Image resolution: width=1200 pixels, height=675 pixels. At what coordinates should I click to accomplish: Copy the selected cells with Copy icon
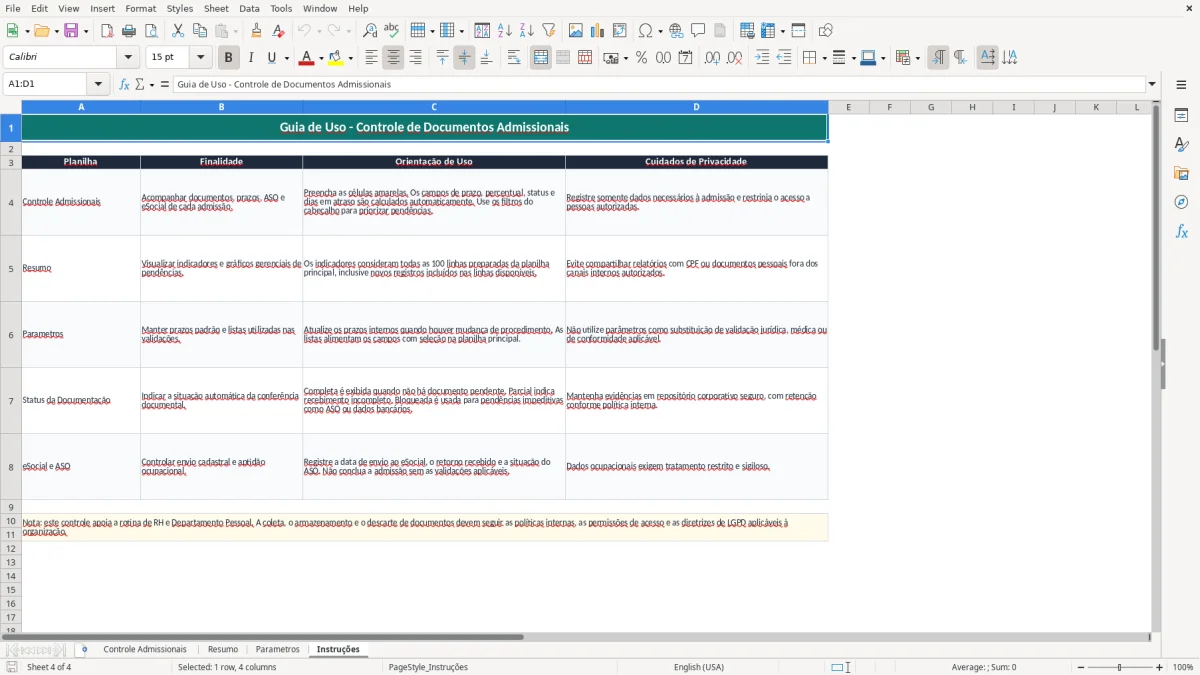pyautogui.click(x=200, y=31)
